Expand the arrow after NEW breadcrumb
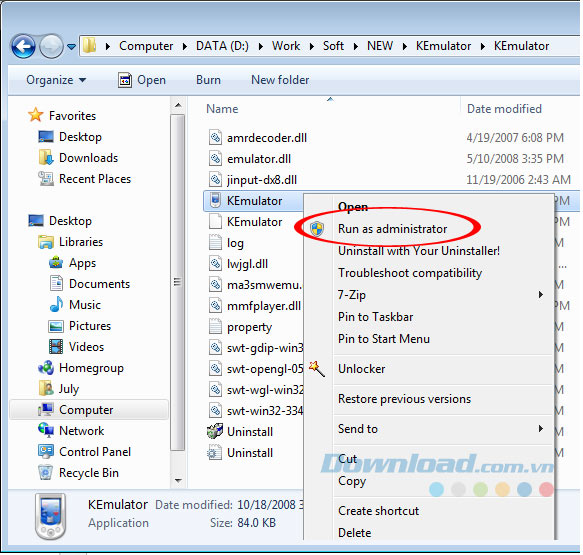The image size is (583, 555). coord(405,46)
